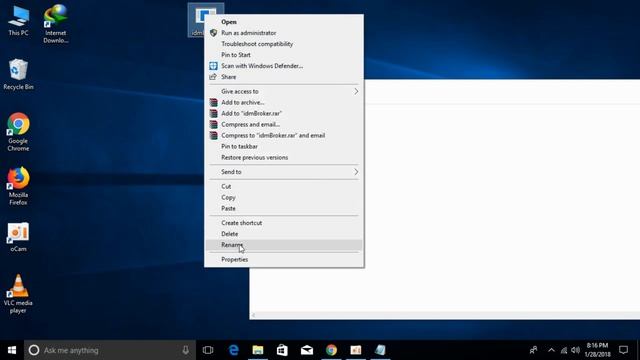Open network status tray icon
This screenshot has width=640, height=360.
[564, 350]
